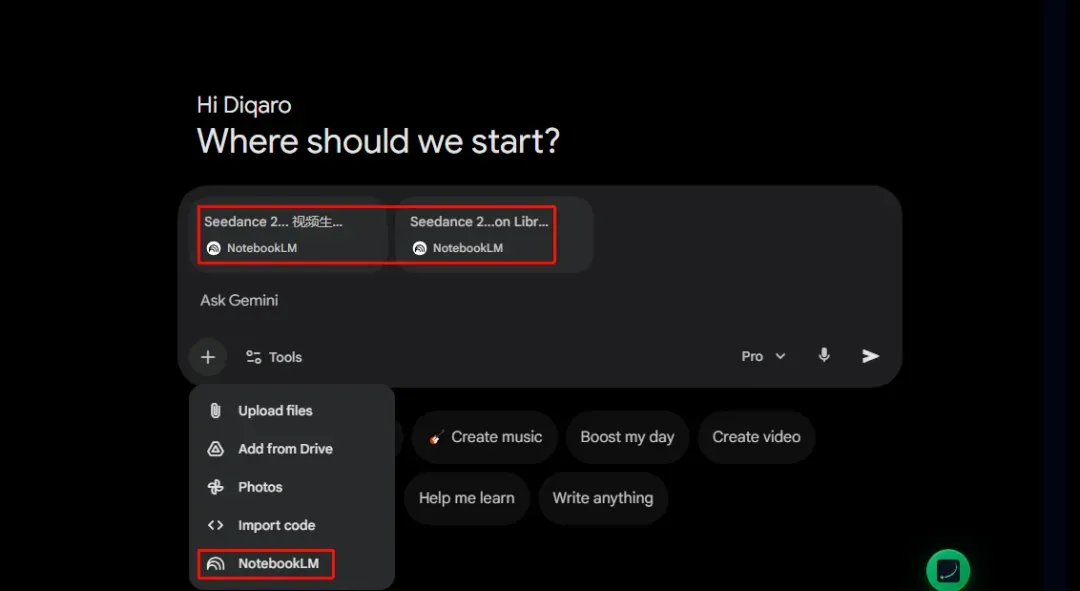Click the Hi Diqaro greeting text
This screenshot has height=591, width=1080.
click(244, 105)
